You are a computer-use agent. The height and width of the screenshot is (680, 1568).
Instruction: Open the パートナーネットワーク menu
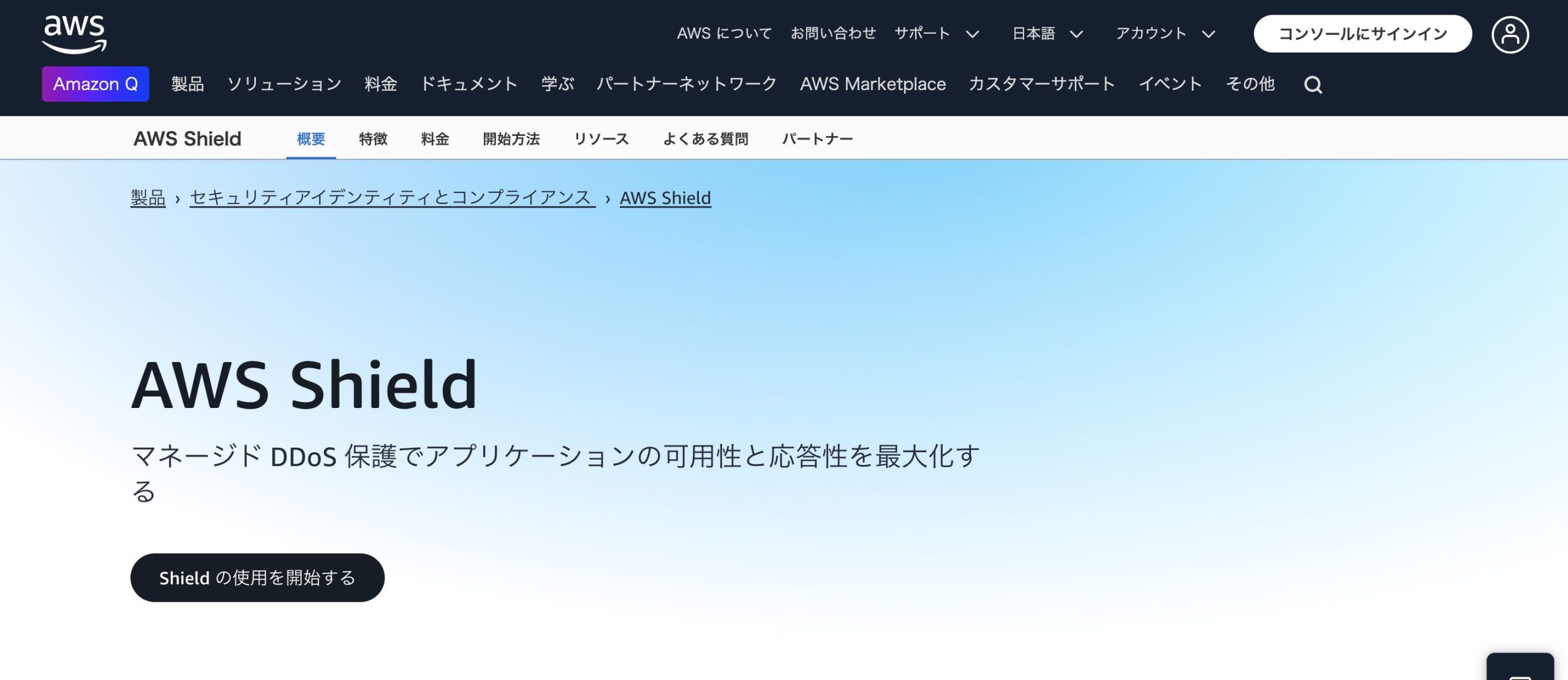pyautogui.click(x=687, y=84)
